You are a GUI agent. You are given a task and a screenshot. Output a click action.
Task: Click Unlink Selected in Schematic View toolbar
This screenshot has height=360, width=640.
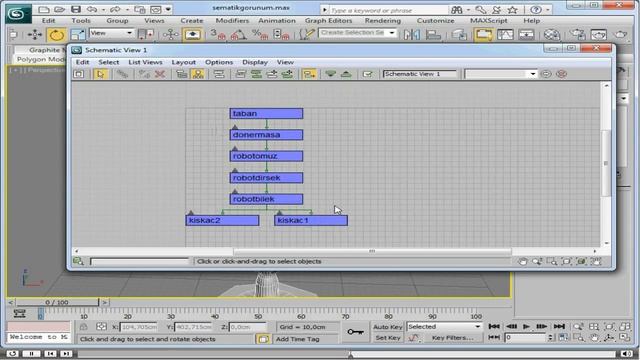coord(144,74)
